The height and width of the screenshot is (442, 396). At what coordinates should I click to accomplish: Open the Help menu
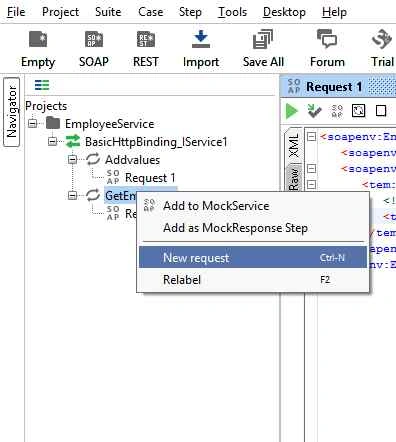coord(334,12)
